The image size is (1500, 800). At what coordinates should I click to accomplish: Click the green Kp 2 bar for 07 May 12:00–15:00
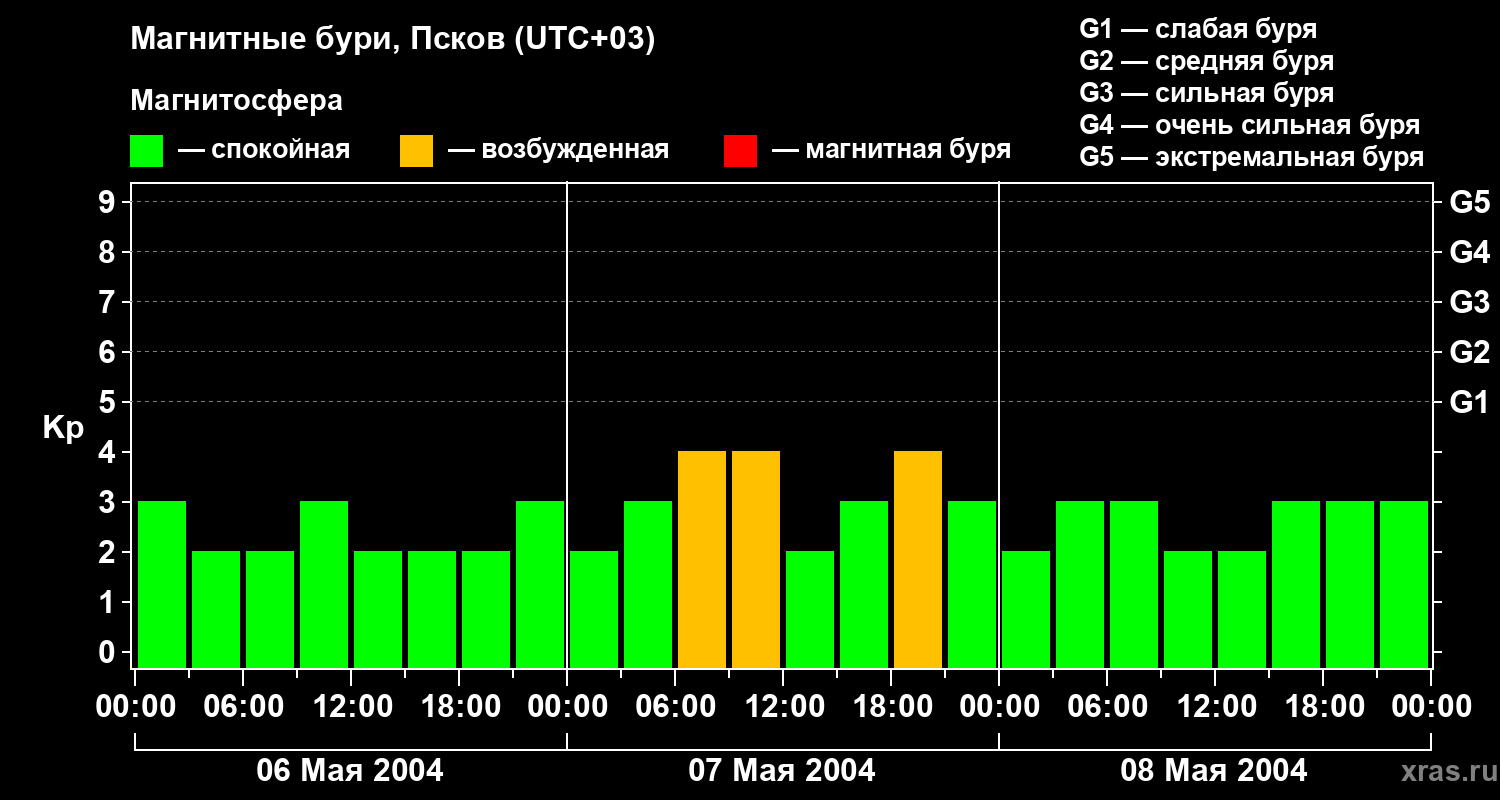[x=810, y=610]
